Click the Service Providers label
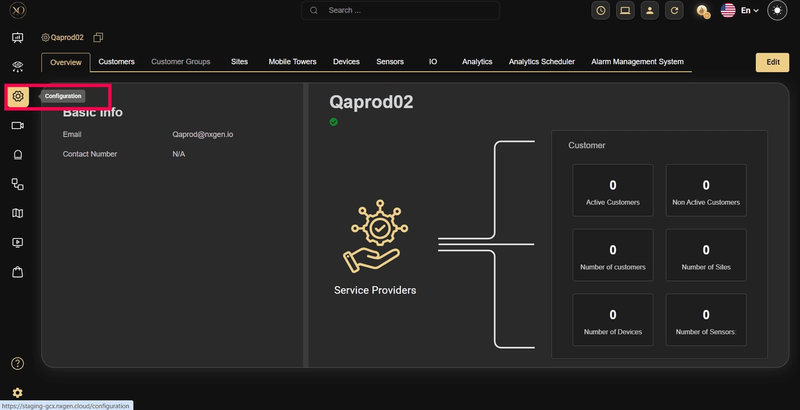This screenshot has width=800, height=410. pos(375,290)
